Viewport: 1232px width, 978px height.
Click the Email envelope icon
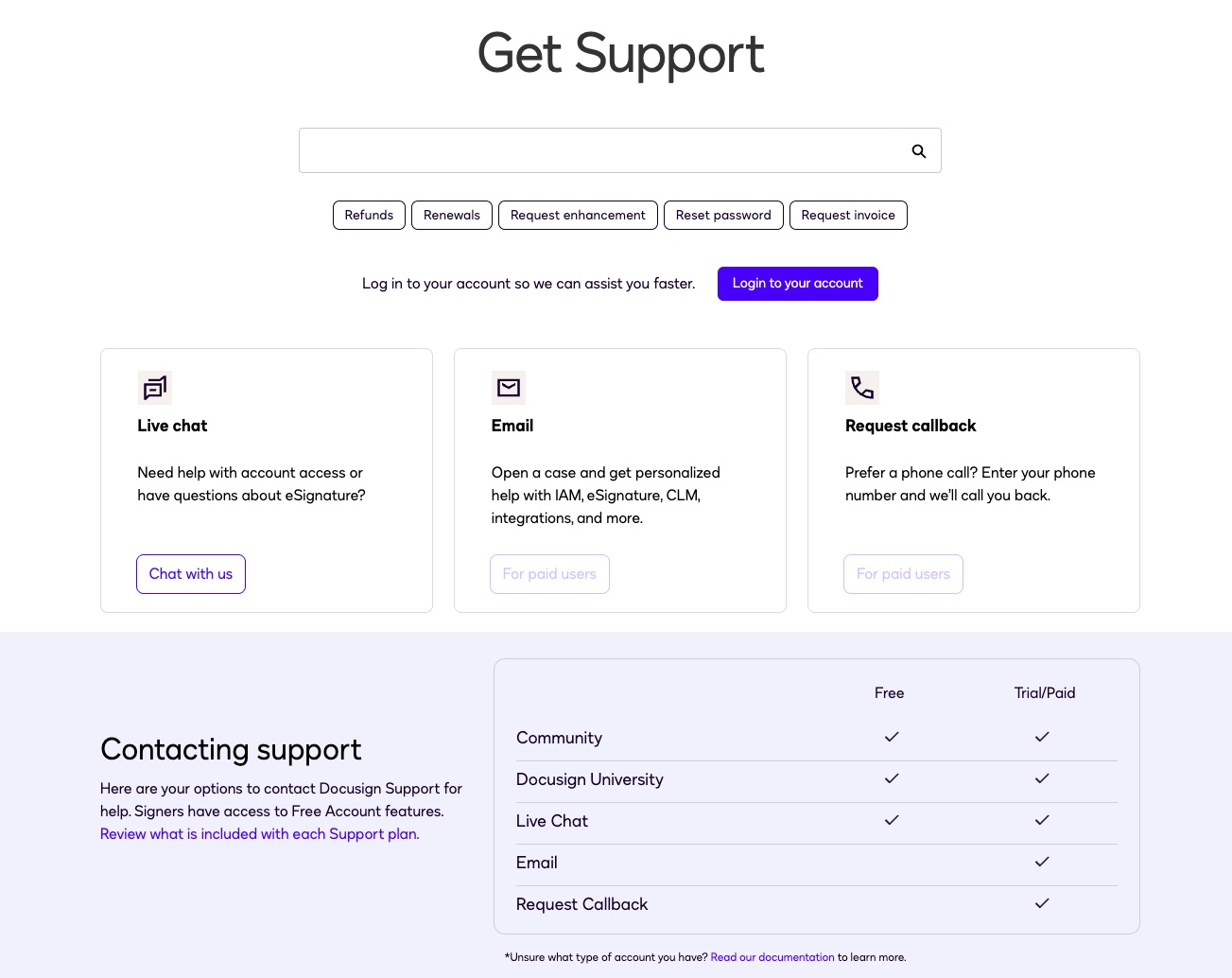click(508, 388)
